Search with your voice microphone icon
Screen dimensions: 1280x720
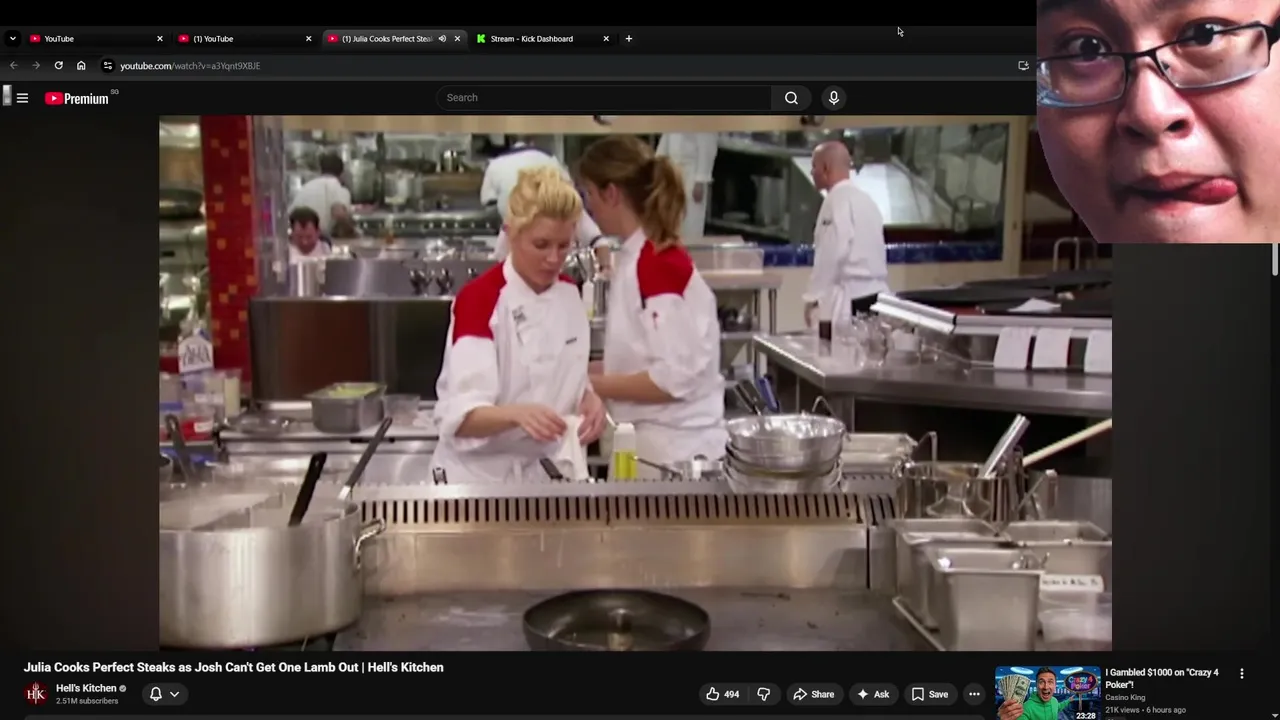pos(833,97)
